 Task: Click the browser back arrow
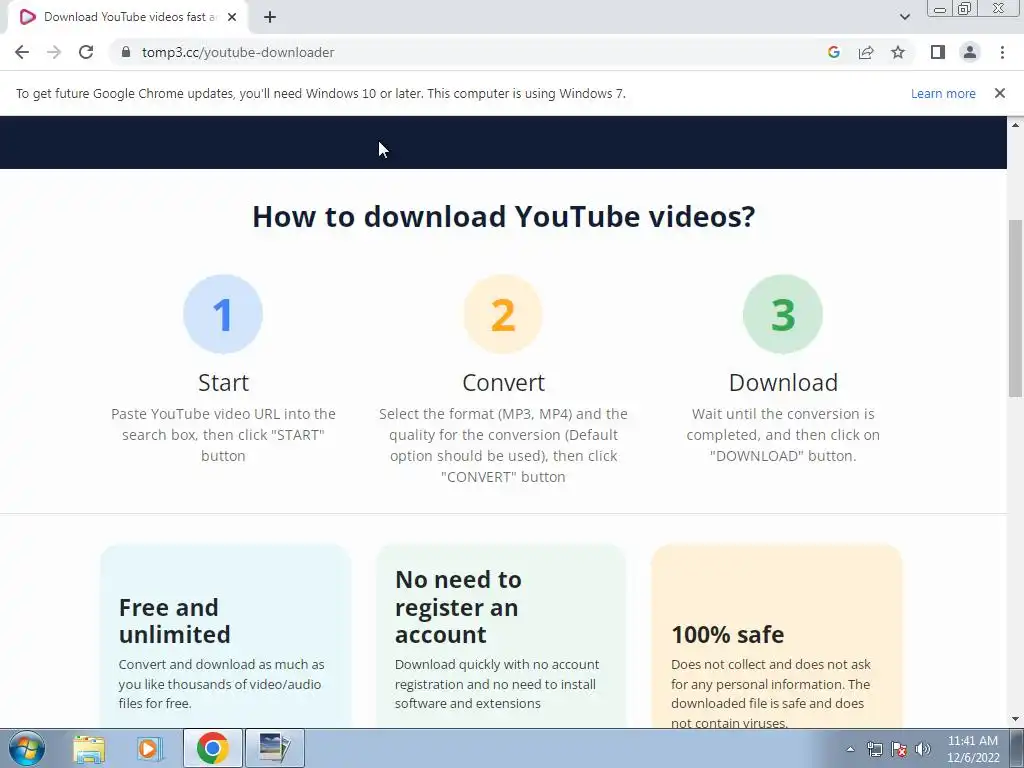22,52
